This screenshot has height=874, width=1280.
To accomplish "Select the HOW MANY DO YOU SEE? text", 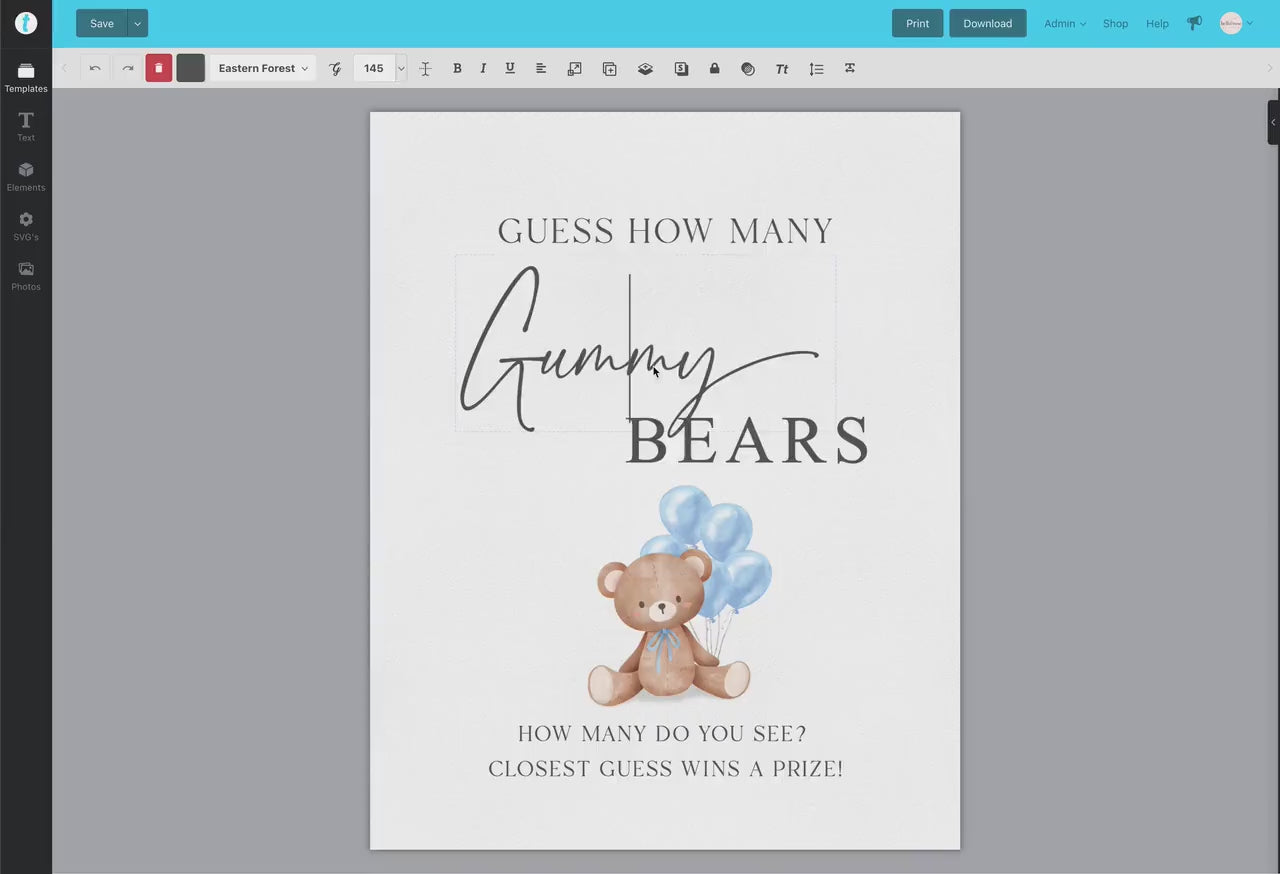I will (x=662, y=733).
